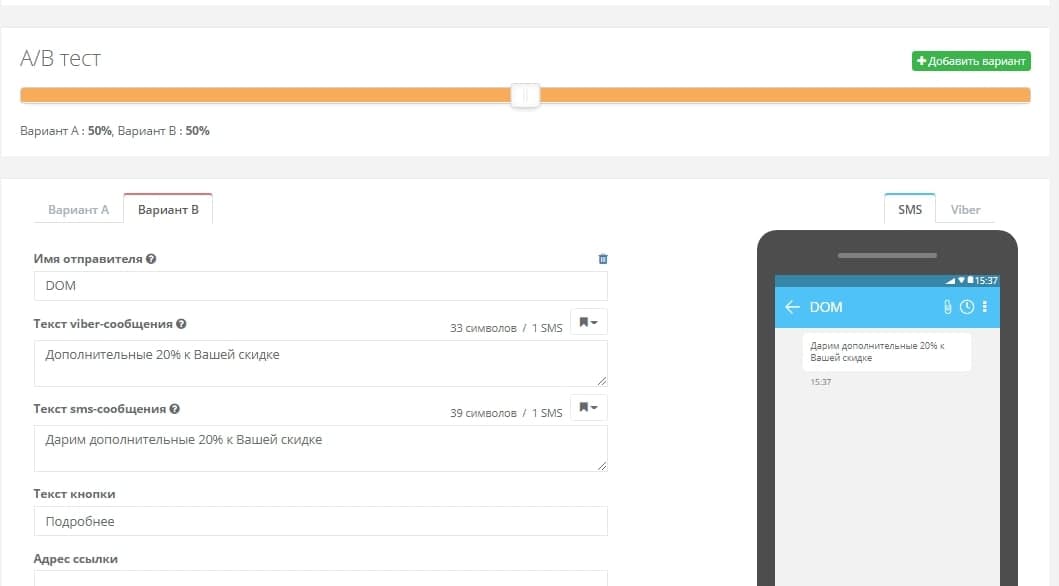Select the Вариант B tab
This screenshot has width=1059, height=586.
168,209
